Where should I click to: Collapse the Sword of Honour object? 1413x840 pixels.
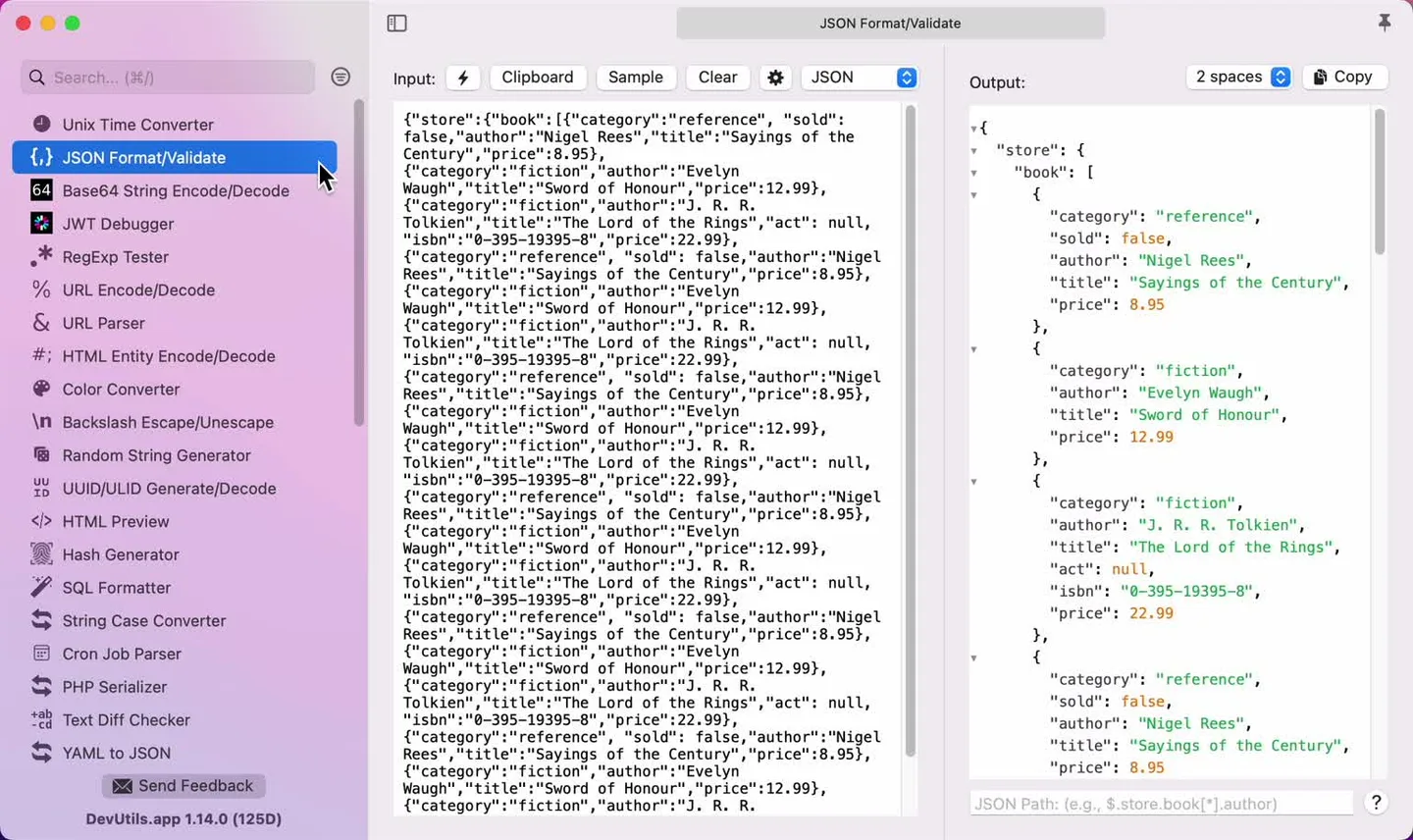point(973,349)
